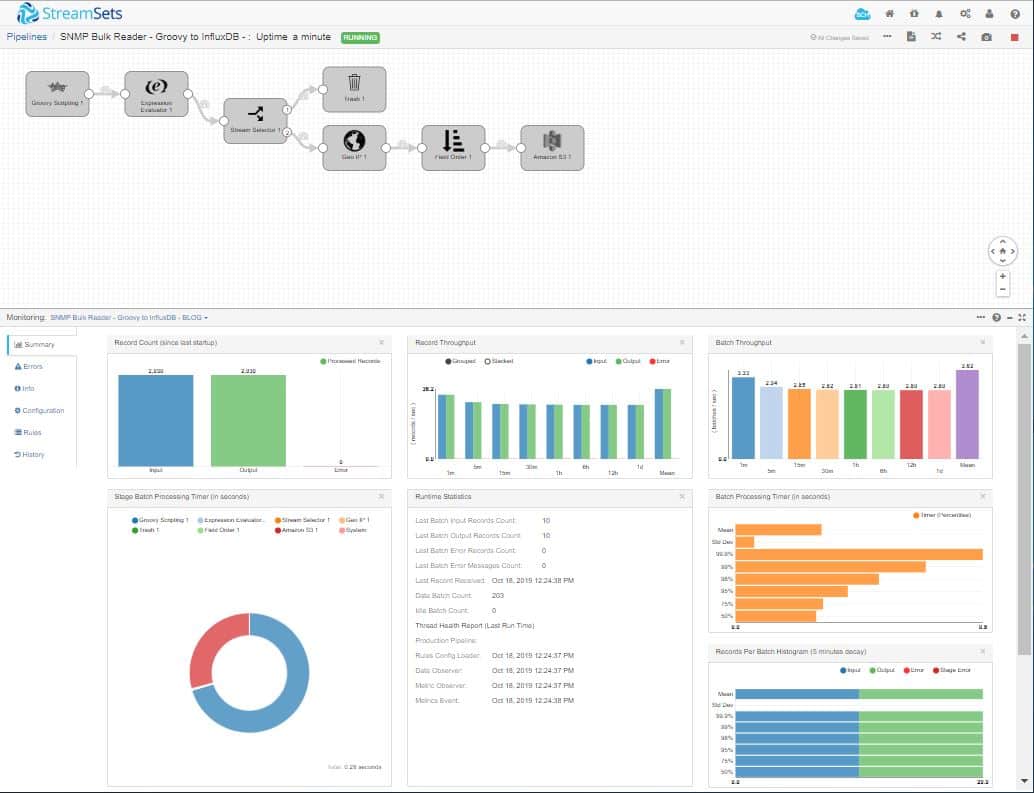
Task: Open the overflow menu next to pipeline title
Action: [886, 36]
